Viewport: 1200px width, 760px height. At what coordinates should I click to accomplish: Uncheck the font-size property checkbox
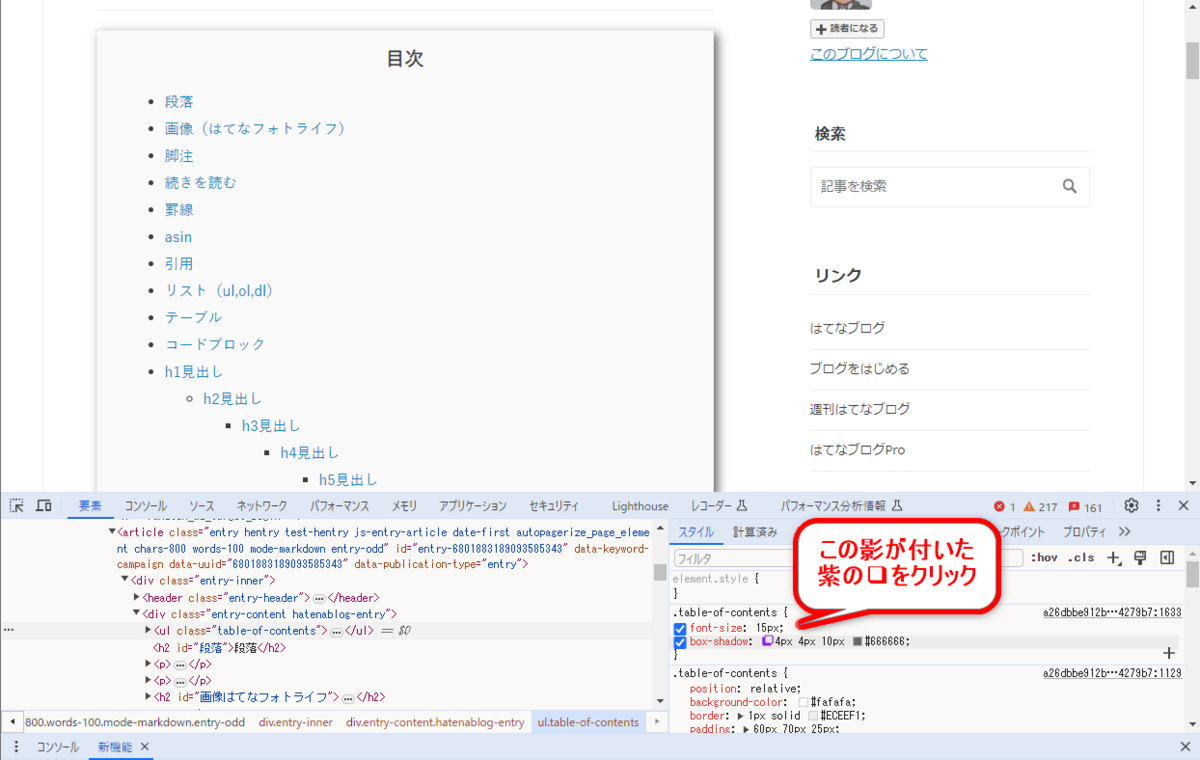pyautogui.click(x=680, y=628)
